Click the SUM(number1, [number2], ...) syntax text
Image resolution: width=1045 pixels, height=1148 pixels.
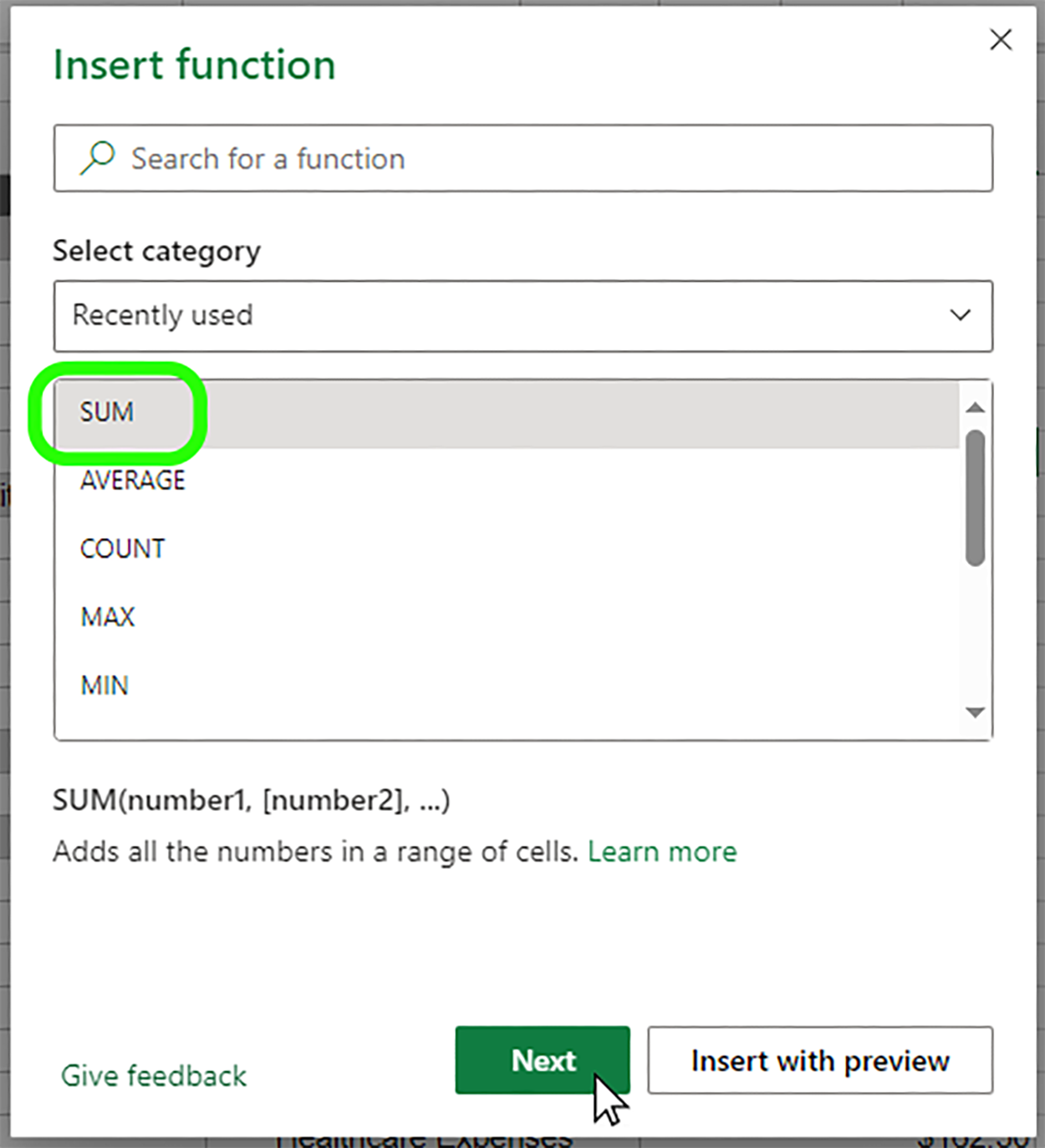[x=252, y=800]
